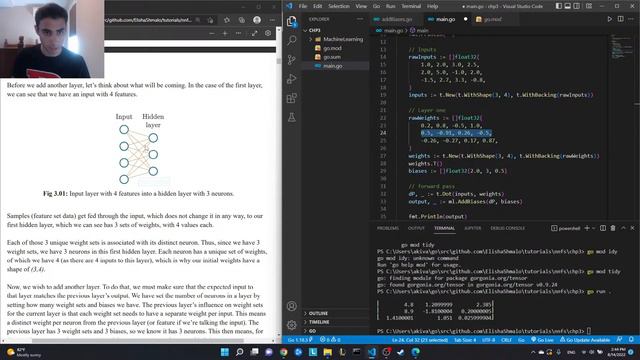Open the Selection menu
This screenshot has width=640, height=360.
[339, 6]
